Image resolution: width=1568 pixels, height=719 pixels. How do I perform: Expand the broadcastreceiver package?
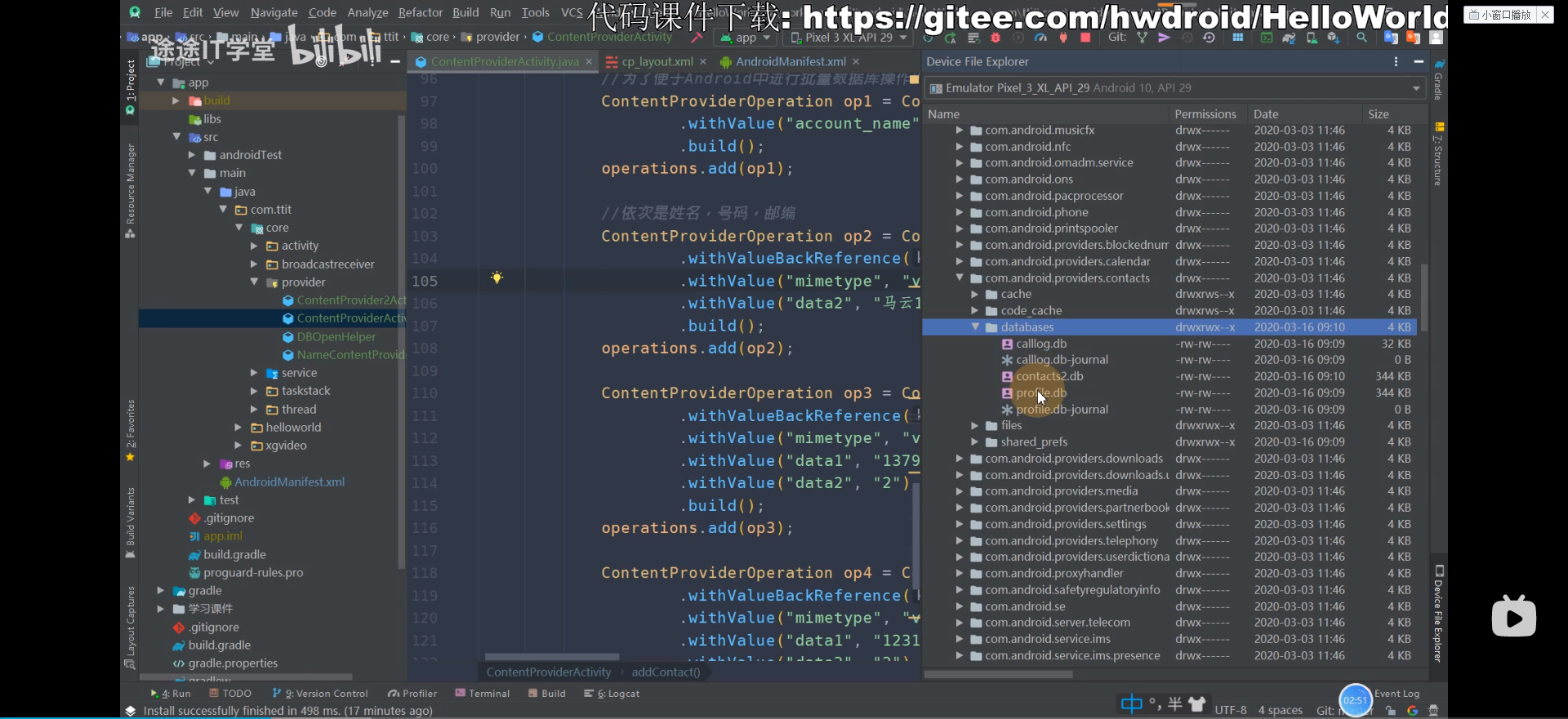(x=254, y=264)
